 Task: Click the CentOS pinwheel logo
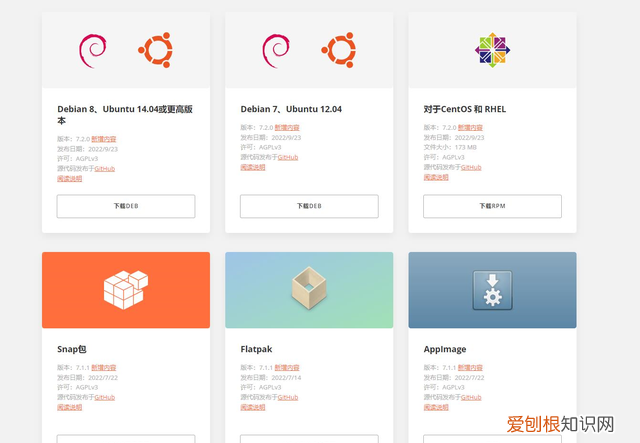click(x=492, y=50)
